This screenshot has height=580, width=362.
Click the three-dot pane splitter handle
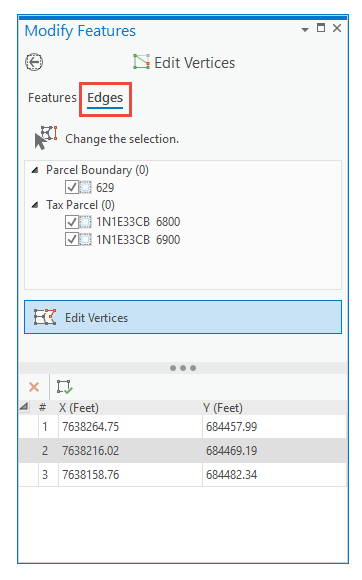(x=183, y=368)
